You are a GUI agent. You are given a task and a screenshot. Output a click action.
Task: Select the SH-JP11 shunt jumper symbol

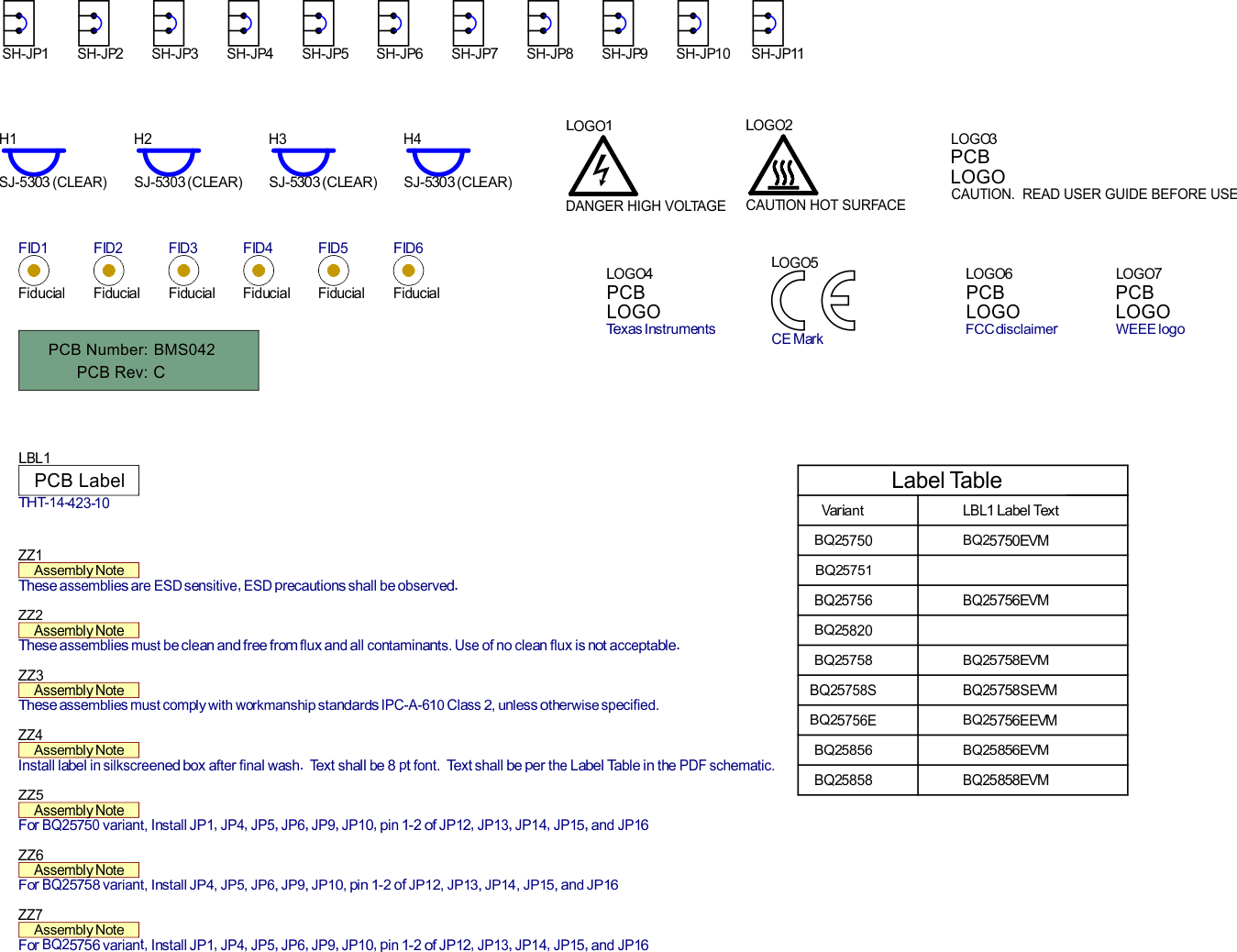tap(768, 23)
